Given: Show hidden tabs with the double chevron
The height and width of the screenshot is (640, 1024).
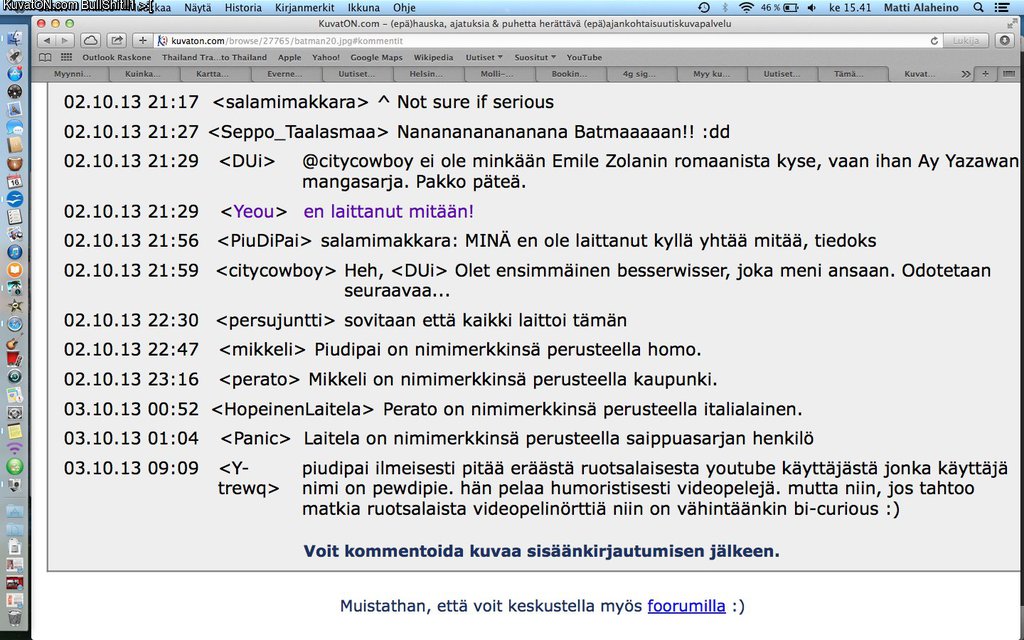Looking at the screenshot, I should point(965,74).
